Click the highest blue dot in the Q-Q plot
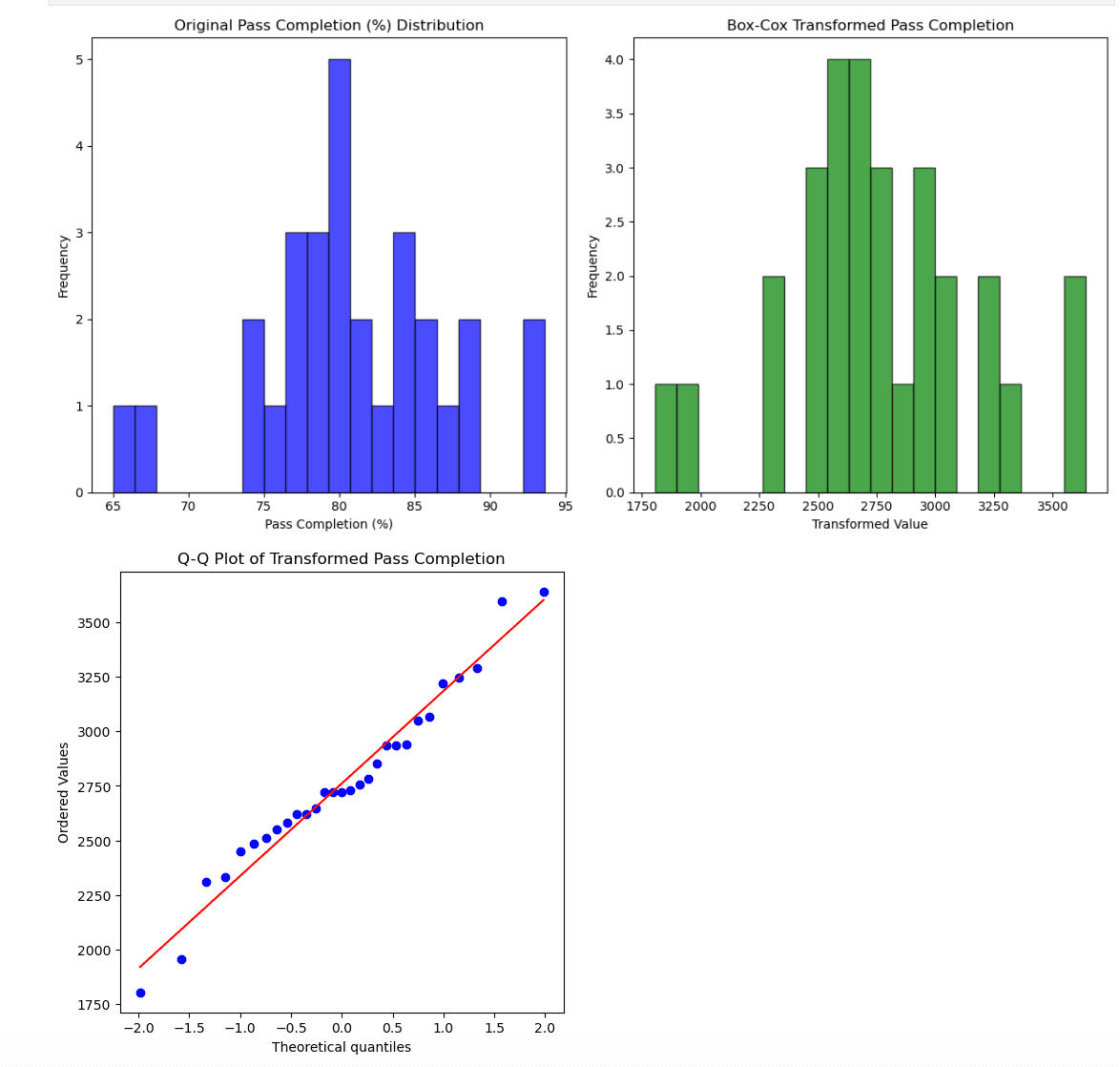This screenshot has height=1067, width=1120. tap(545, 592)
